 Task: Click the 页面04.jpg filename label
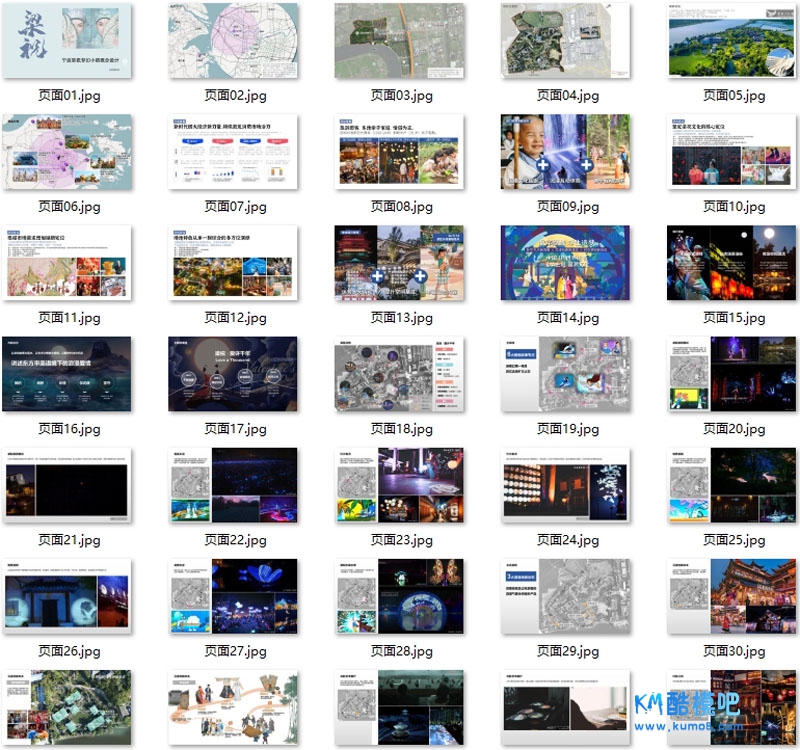click(568, 95)
